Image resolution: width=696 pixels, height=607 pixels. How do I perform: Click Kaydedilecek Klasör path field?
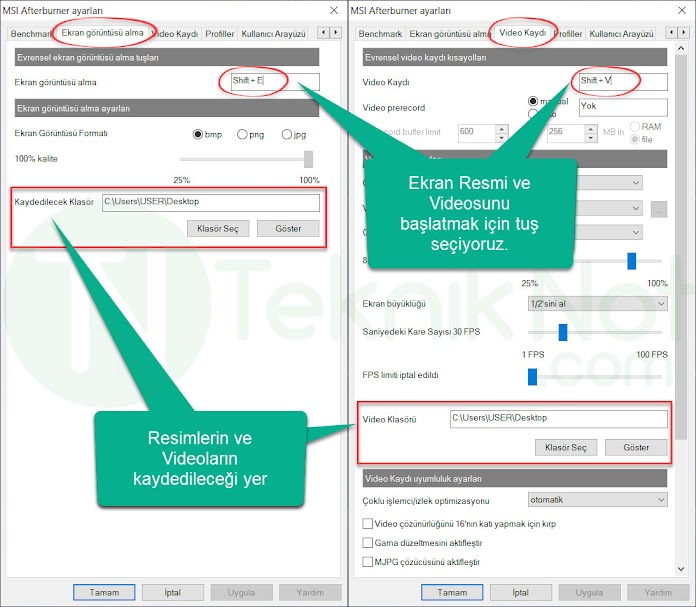[x=211, y=202]
